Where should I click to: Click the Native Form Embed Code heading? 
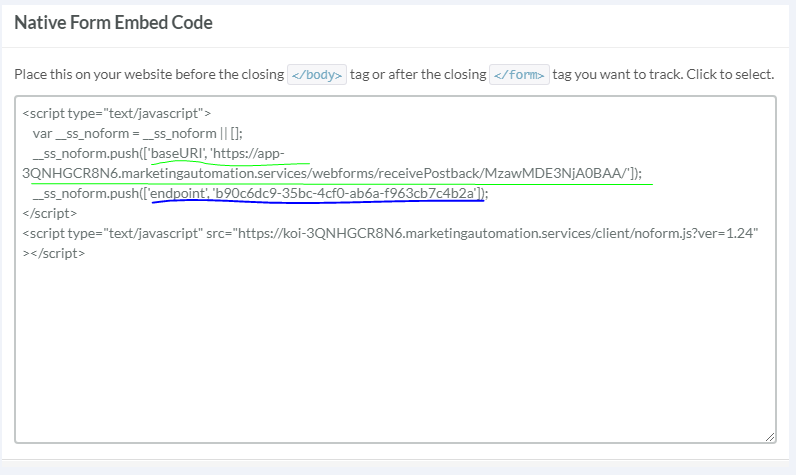113,22
